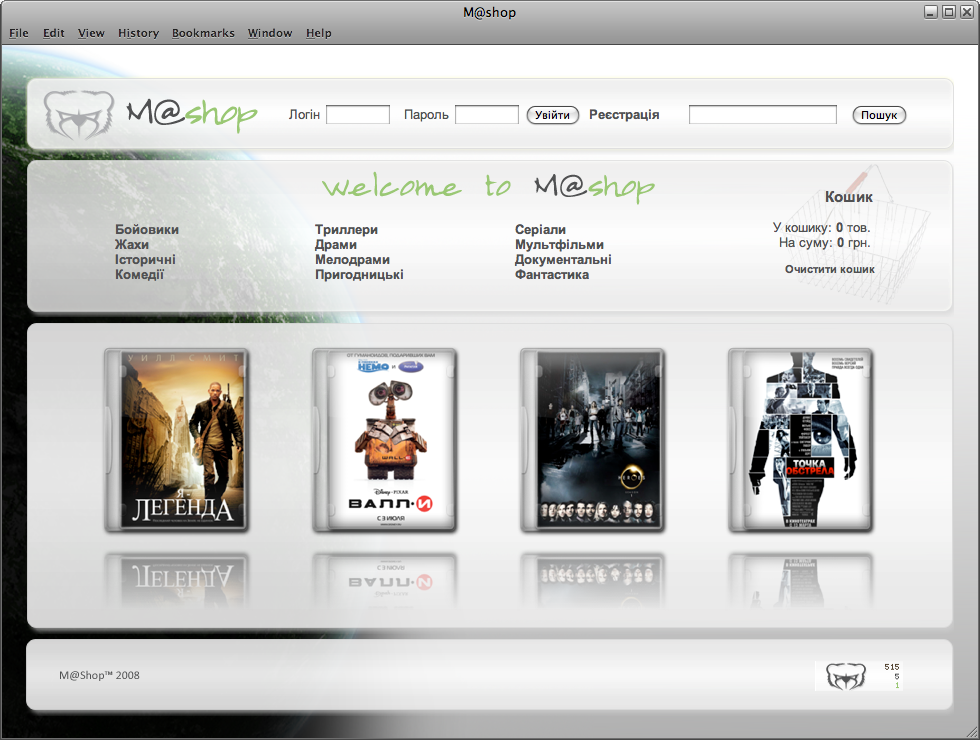Select the Мультфільми category
Image resolution: width=980 pixels, height=740 pixels.
(559, 244)
